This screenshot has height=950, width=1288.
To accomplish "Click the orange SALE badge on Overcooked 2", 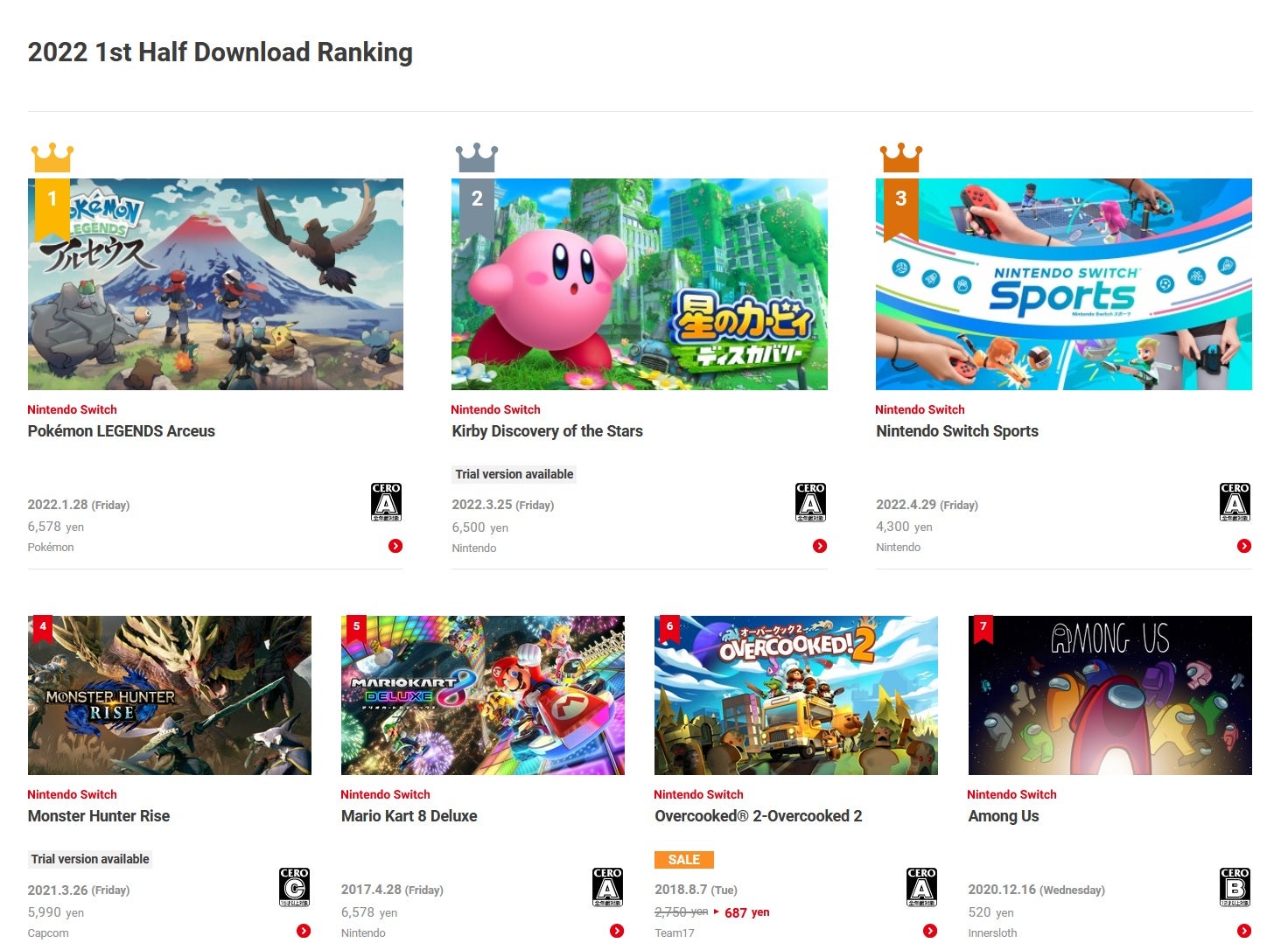I will [684, 860].
